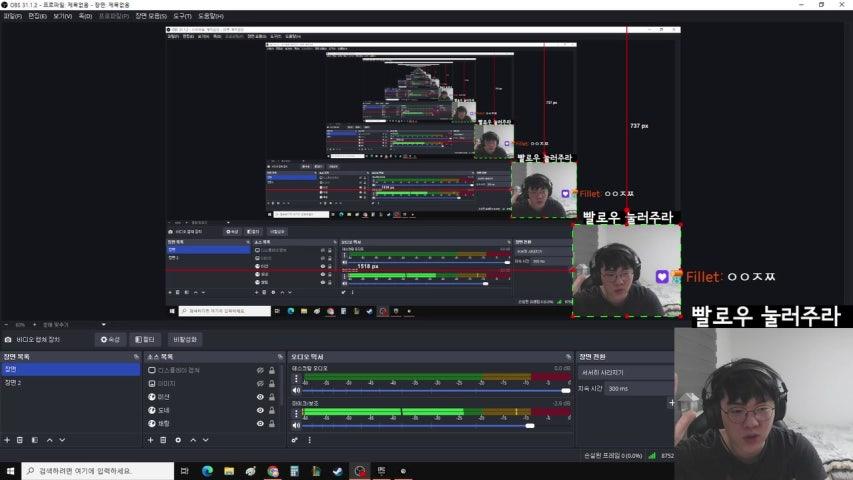Unlock the 미션 source
The image size is (853, 480).
click(272, 397)
